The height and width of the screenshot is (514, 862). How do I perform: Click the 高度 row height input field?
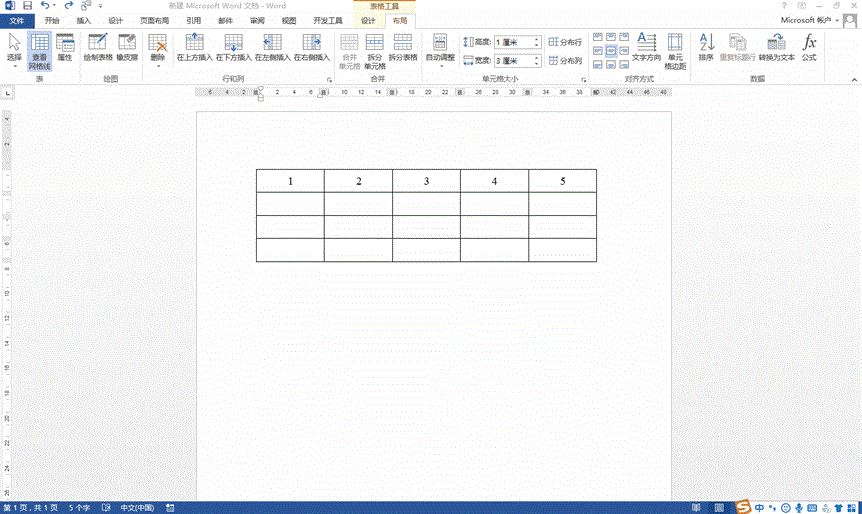512,42
